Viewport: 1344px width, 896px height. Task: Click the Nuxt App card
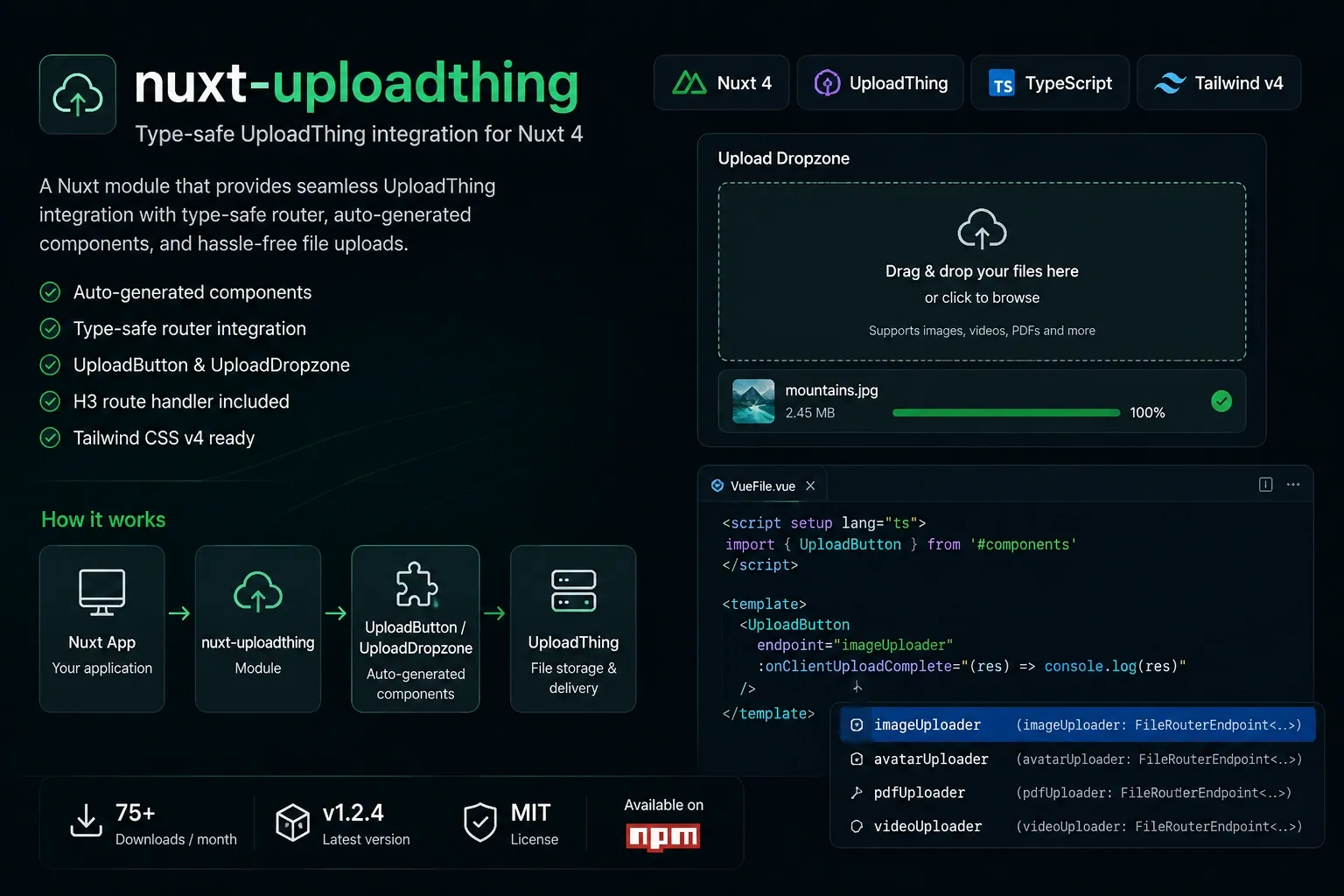click(x=102, y=628)
